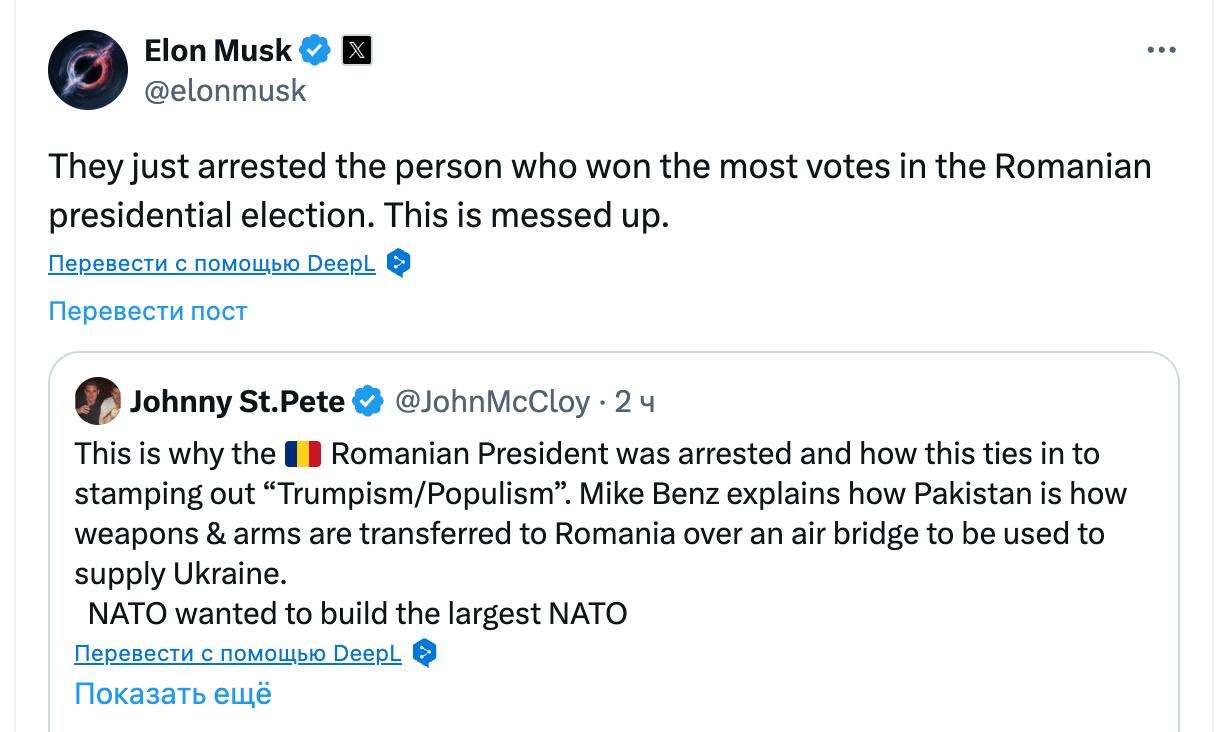Expand quoted post with "Показать ещё"

(173, 694)
